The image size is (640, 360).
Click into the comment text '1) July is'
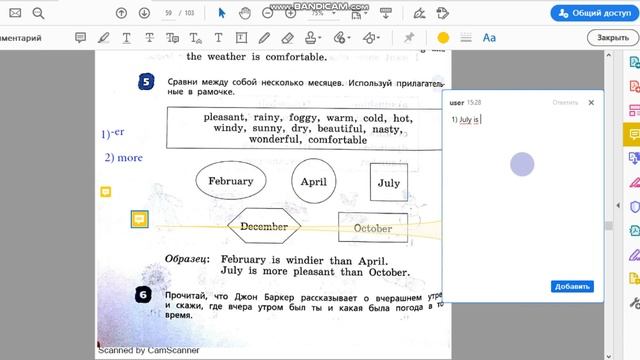click(465, 120)
